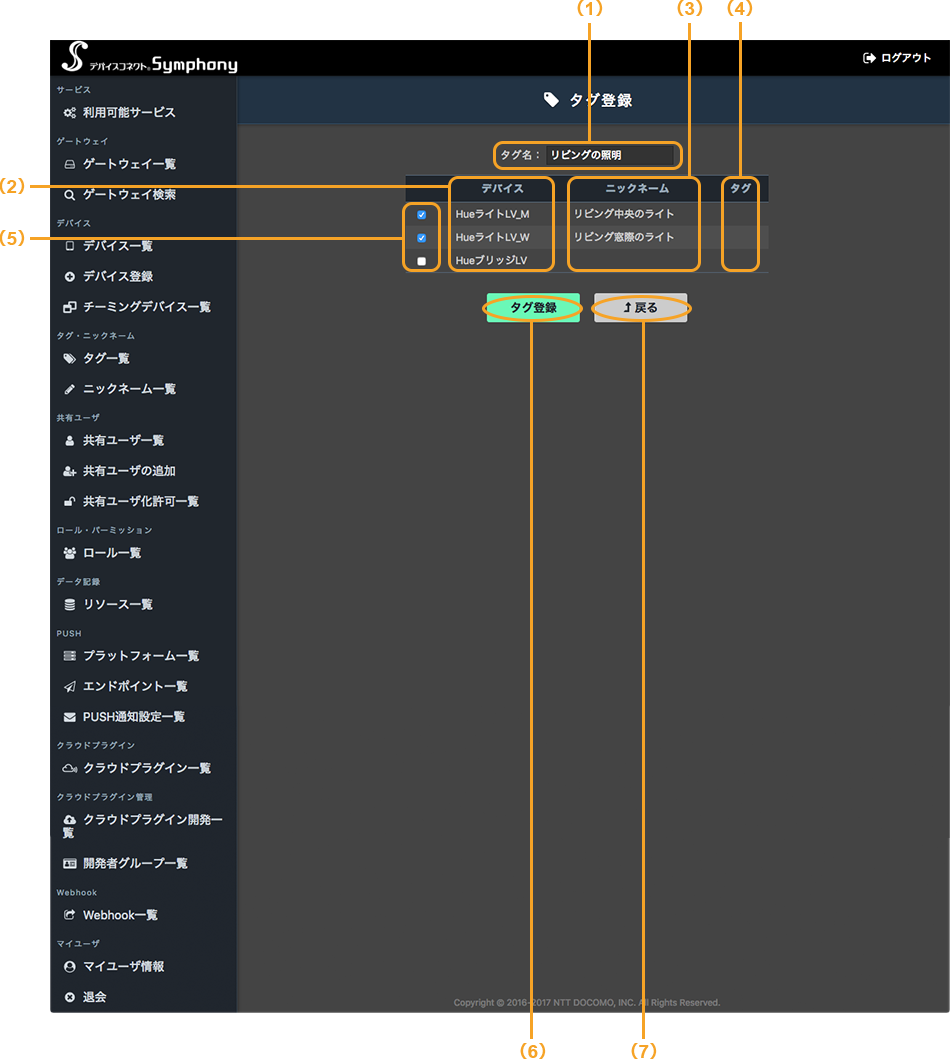Viewport: 950px width, 1059px height.
Task: Open ニックネーム一覧 in the sidebar
Action: click(129, 390)
